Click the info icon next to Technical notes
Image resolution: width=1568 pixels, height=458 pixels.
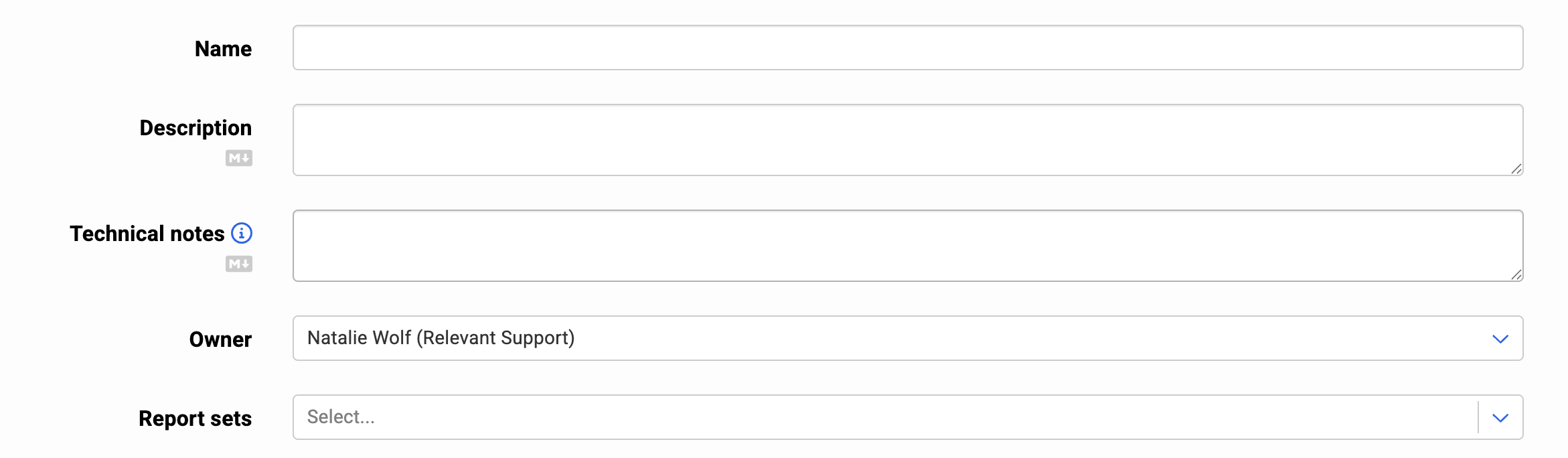pyautogui.click(x=242, y=233)
